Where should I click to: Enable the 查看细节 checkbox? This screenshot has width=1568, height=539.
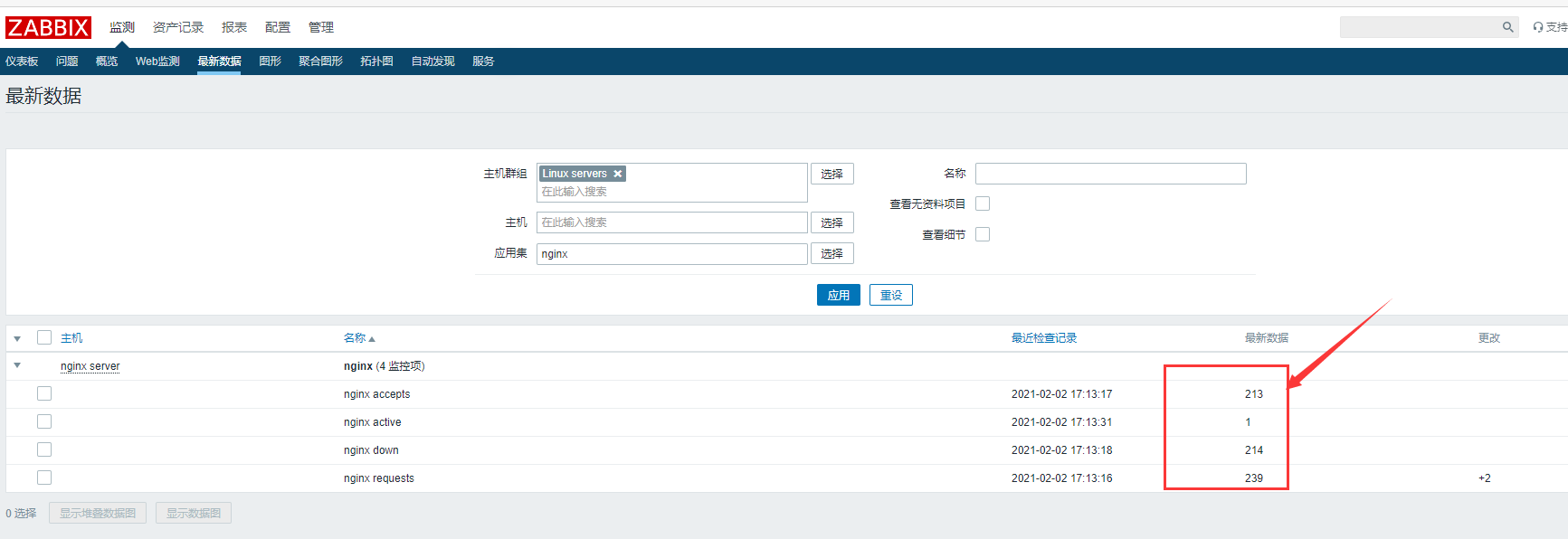tap(983, 234)
